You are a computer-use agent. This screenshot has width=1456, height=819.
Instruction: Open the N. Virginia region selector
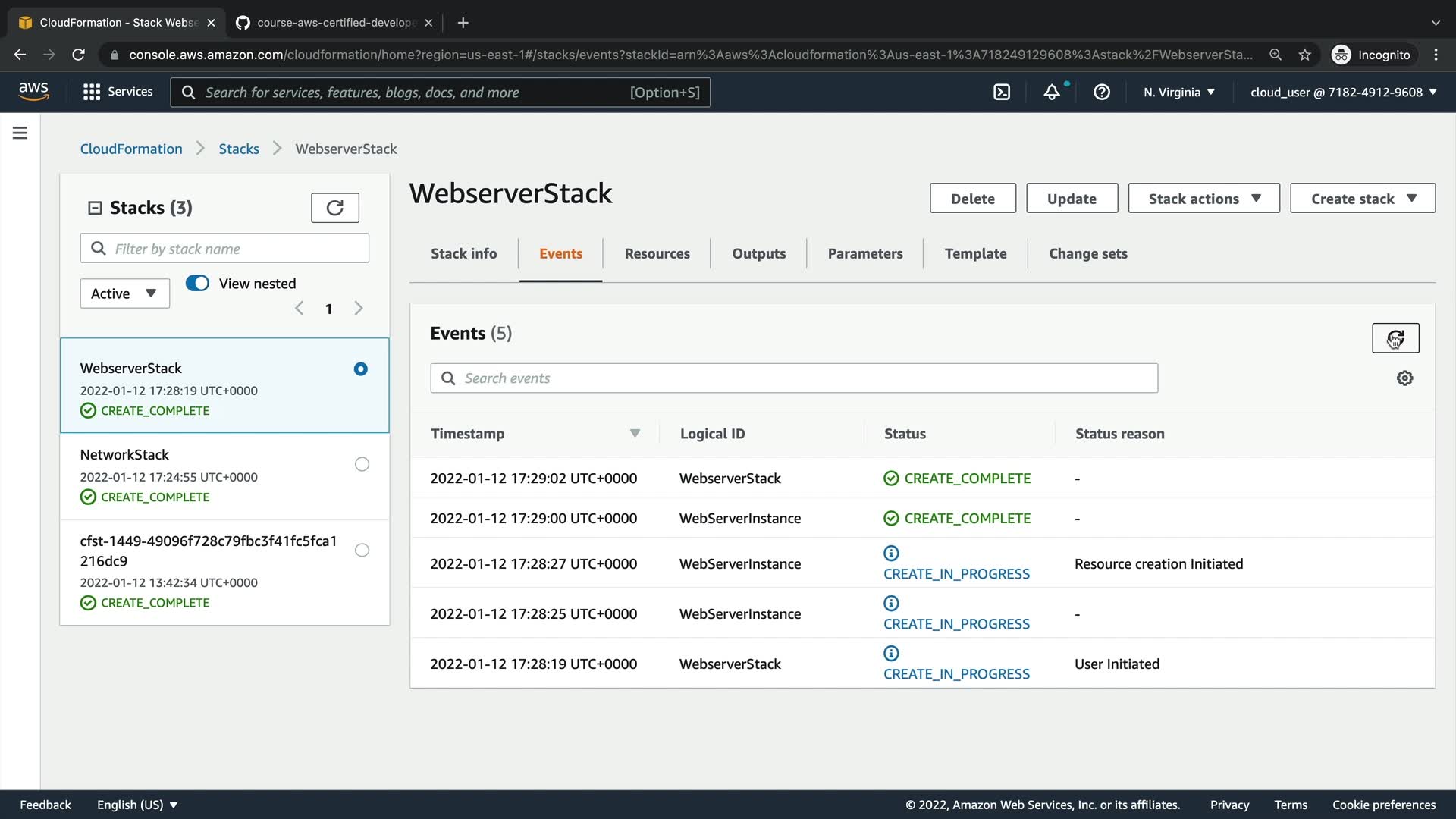1178,92
